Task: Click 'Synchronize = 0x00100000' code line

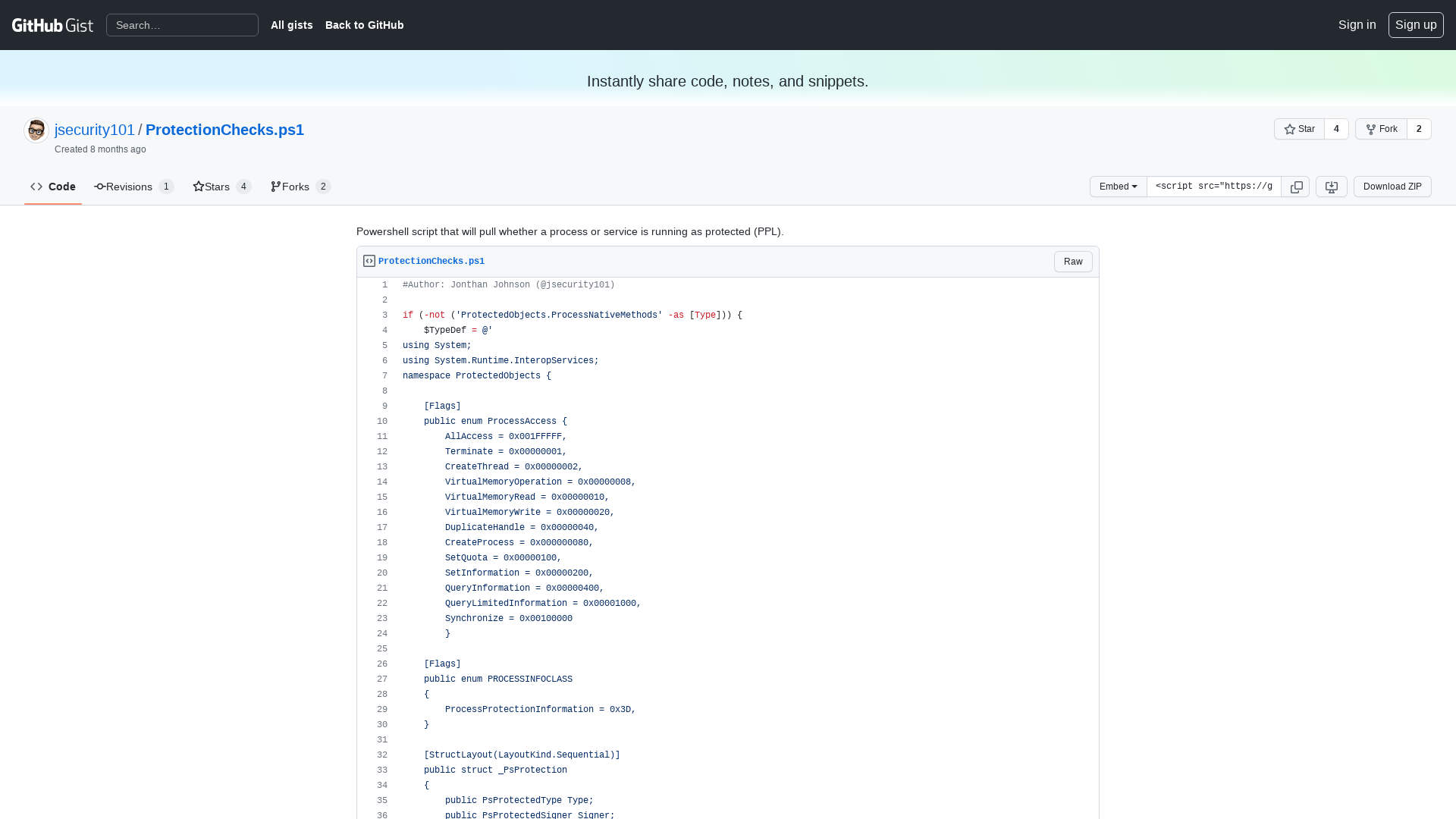Action: [509, 619]
